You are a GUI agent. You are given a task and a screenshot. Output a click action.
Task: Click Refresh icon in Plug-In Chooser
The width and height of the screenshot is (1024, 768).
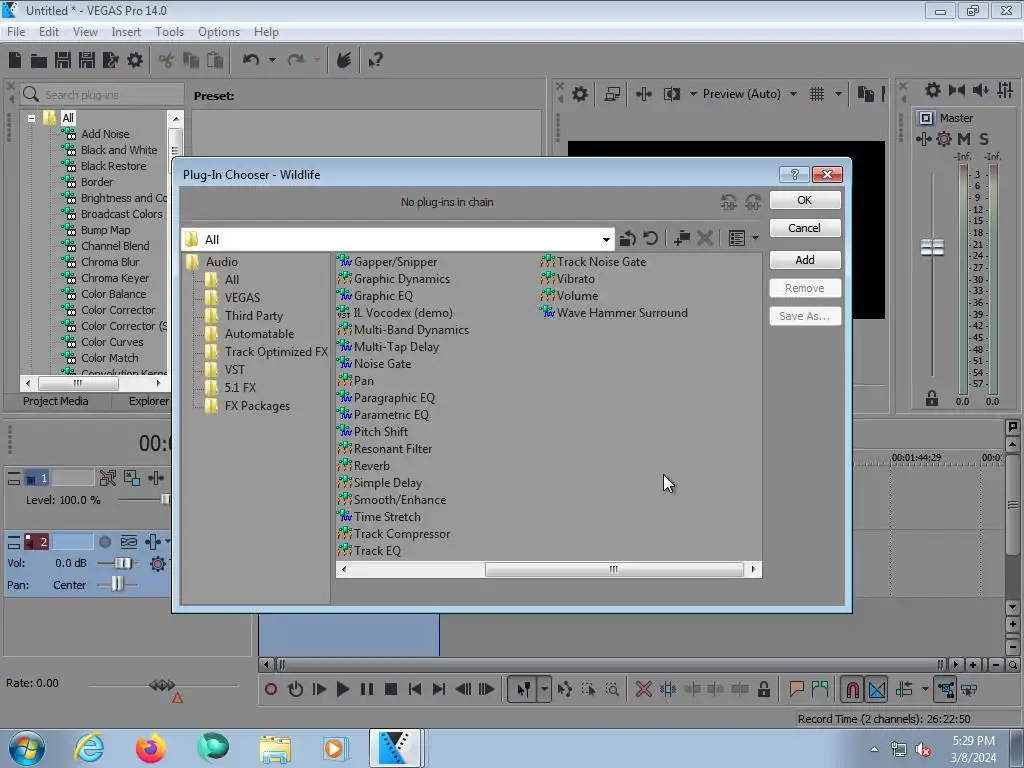click(x=650, y=238)
